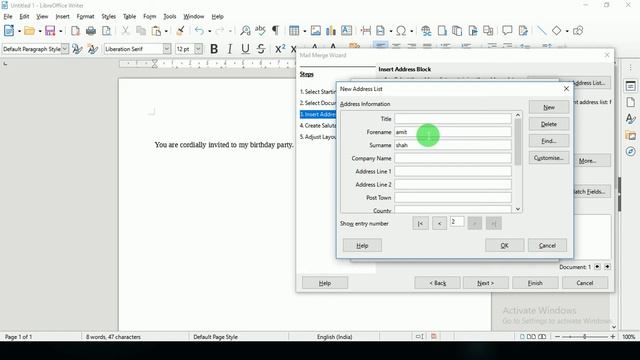Click New in the New Address List dialog
The height and width of the screenshot is (360, 640).
(549, 107)
